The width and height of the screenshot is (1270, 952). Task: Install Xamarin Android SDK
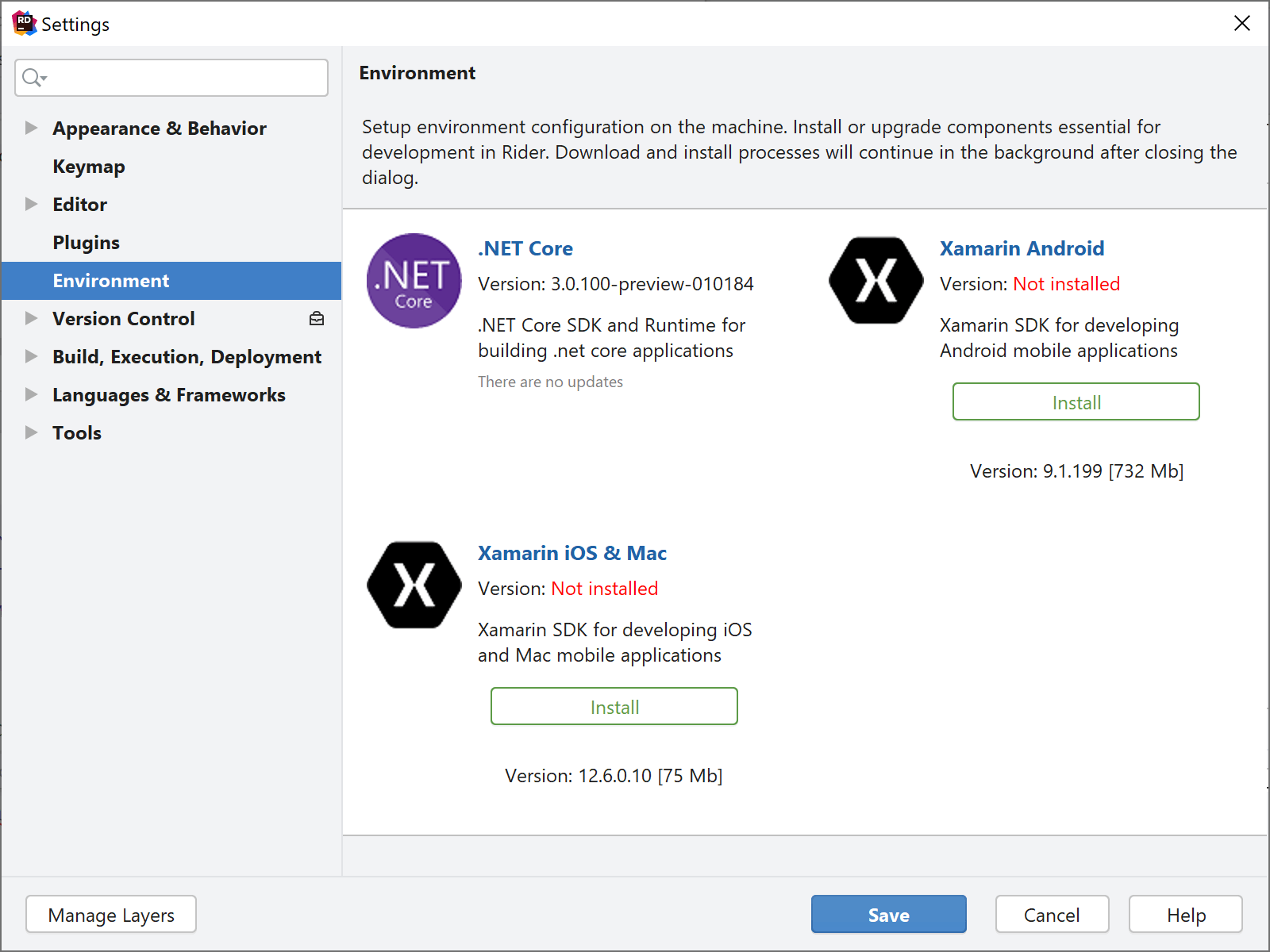click(x=1076, y=401)
